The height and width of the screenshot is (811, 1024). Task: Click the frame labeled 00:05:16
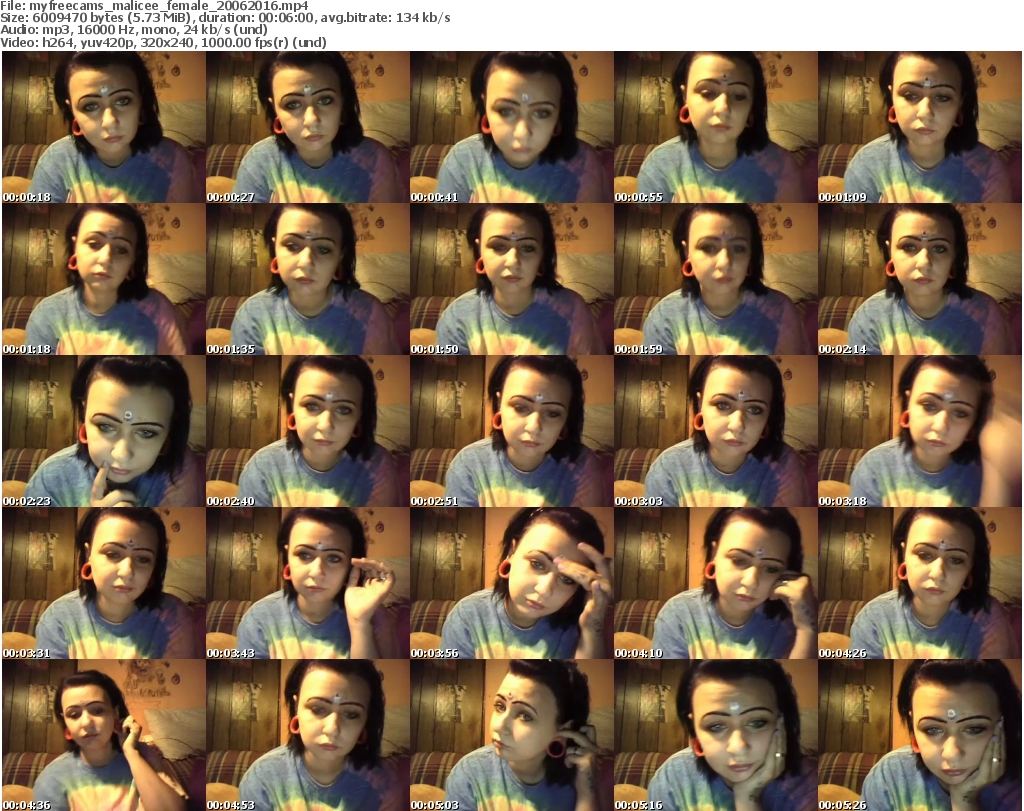pyautogui.click(x=716, y=735)
